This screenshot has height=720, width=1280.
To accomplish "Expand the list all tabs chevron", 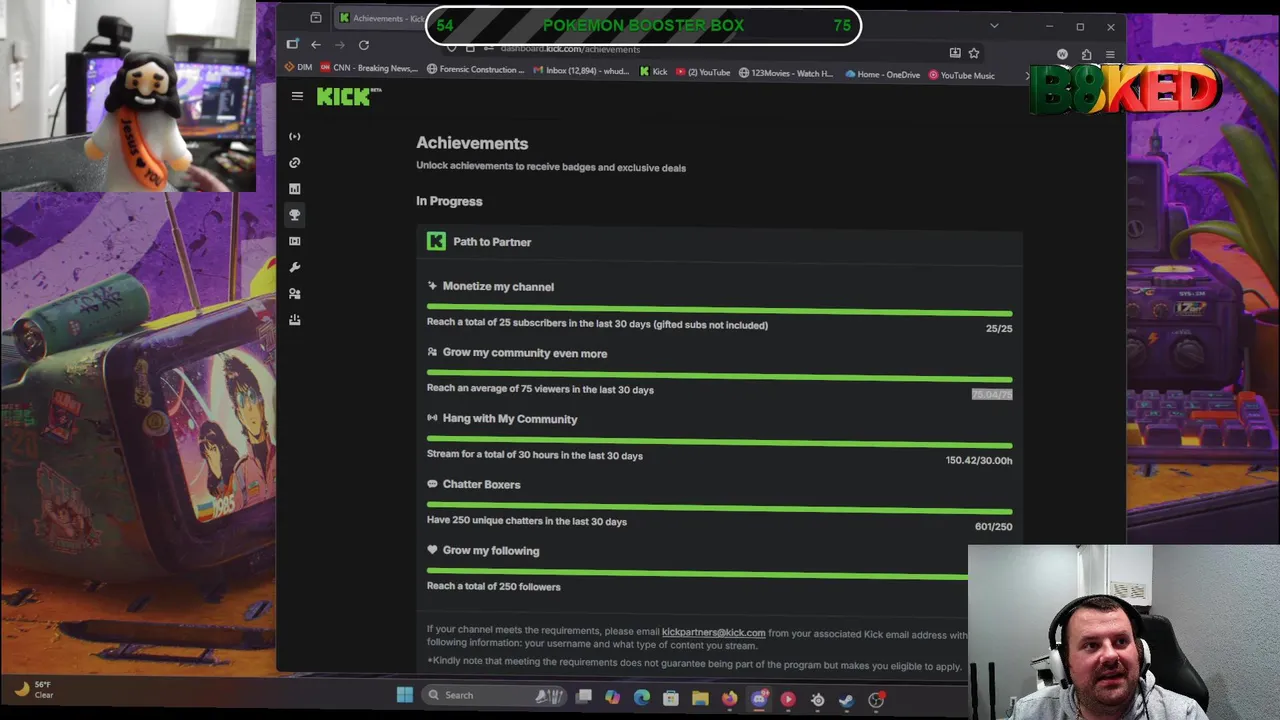I will (994, 26).
